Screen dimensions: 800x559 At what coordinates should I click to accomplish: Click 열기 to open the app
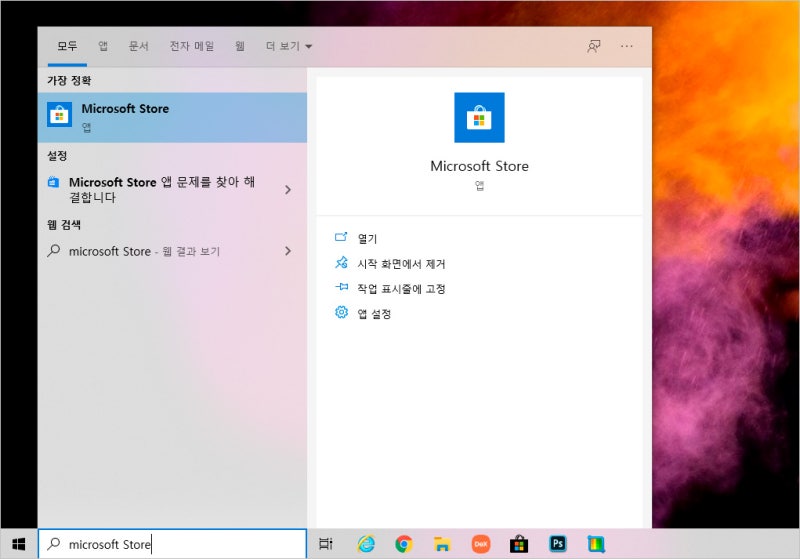(x=367, y=239)
